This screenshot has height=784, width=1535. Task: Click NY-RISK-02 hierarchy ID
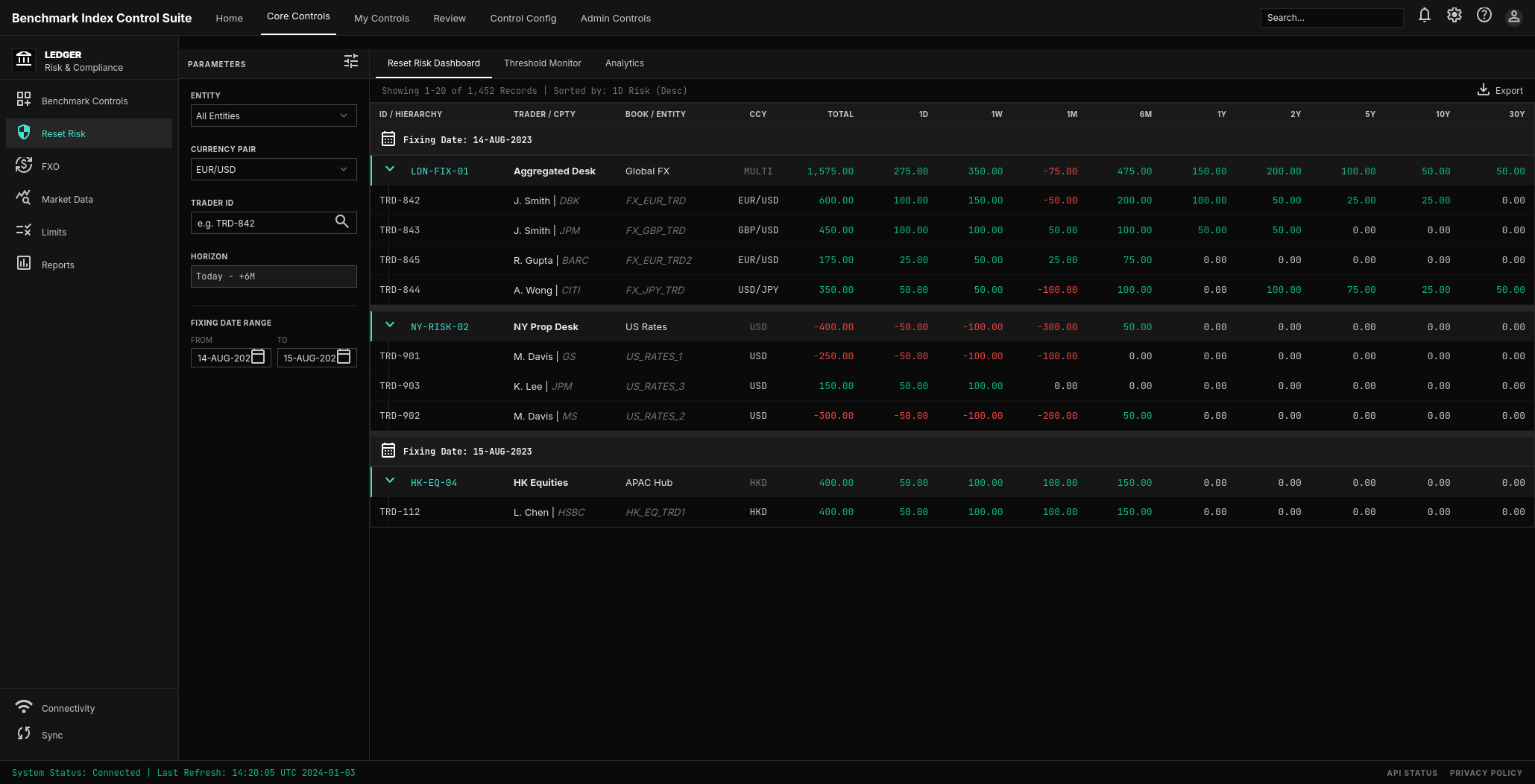[440, 327]
